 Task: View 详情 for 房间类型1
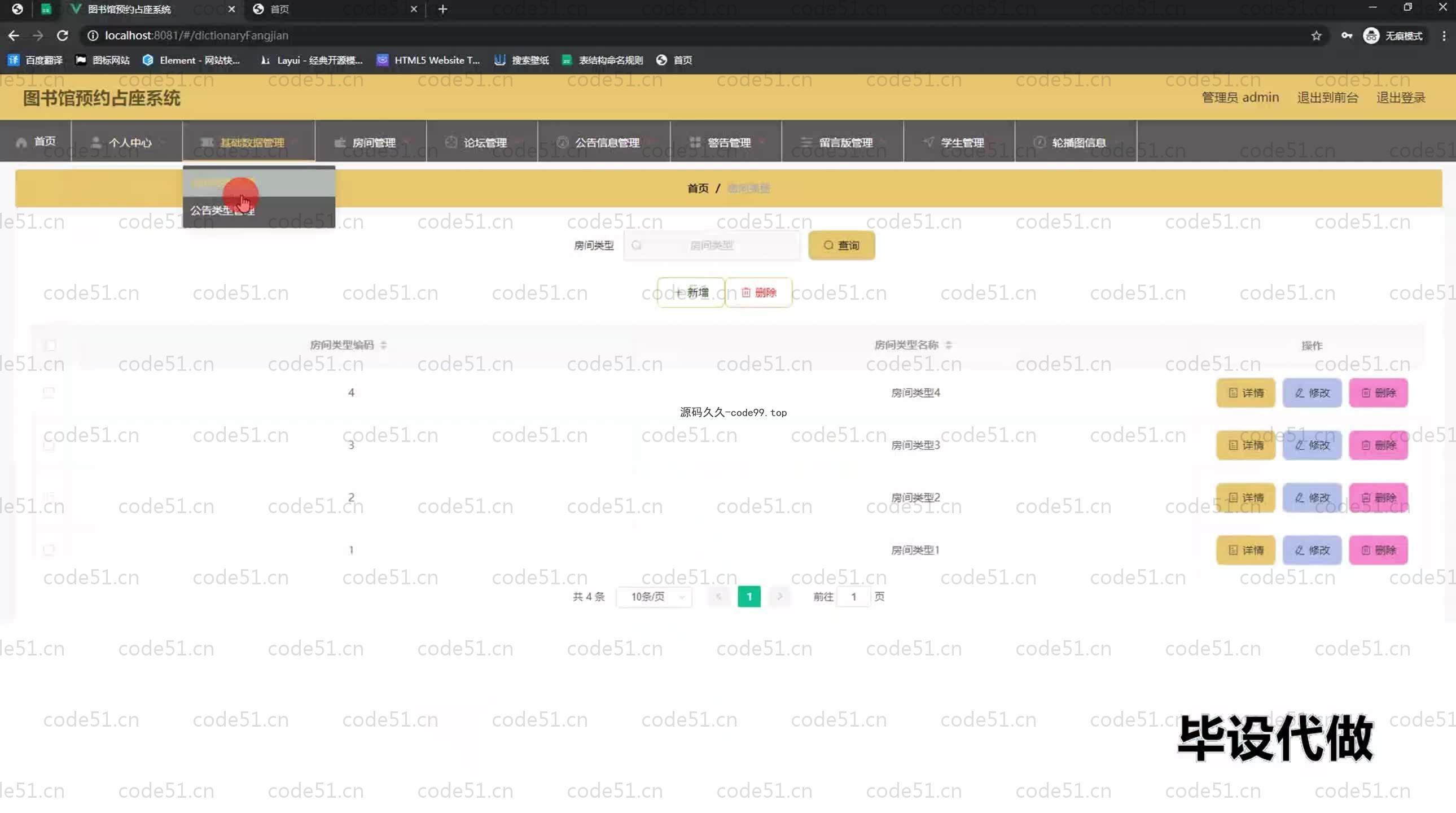pos(1246,550)
